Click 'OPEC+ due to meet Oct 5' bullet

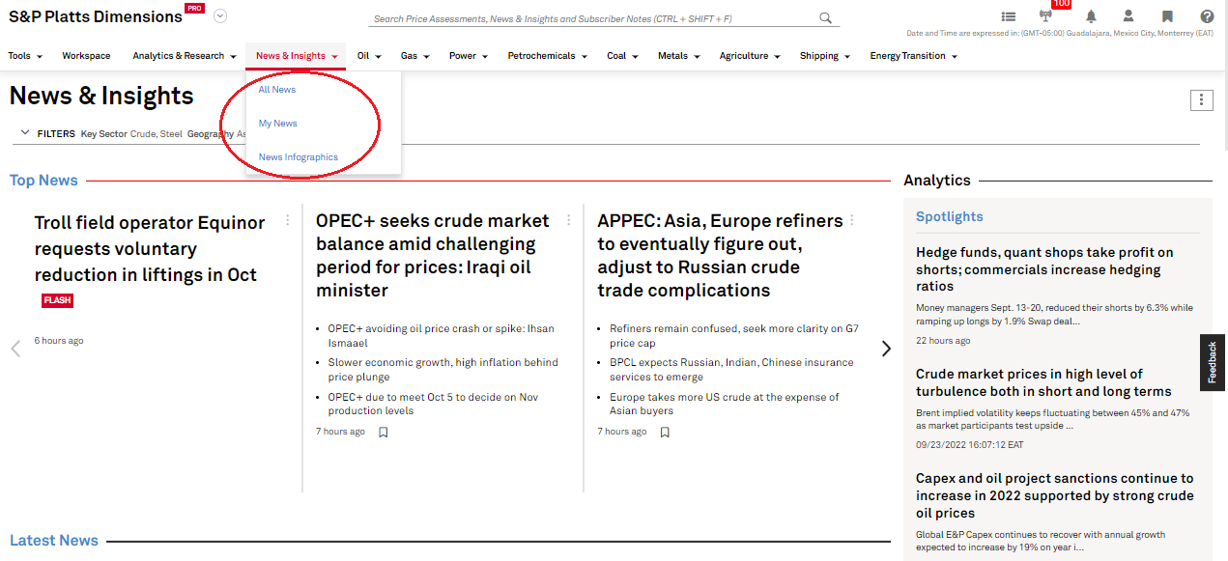[433, 404]
